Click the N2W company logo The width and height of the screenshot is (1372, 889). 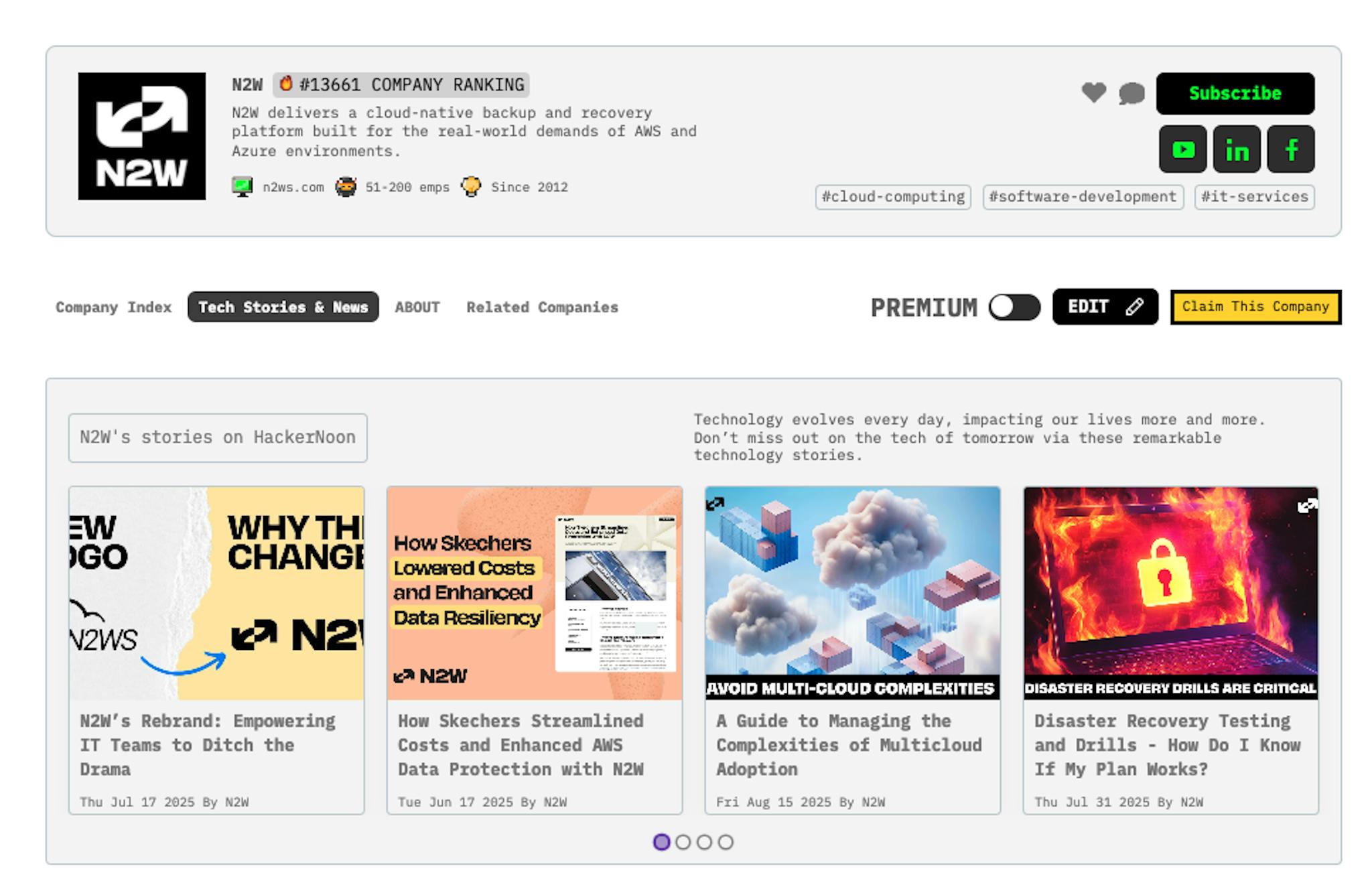coord(141,135)
